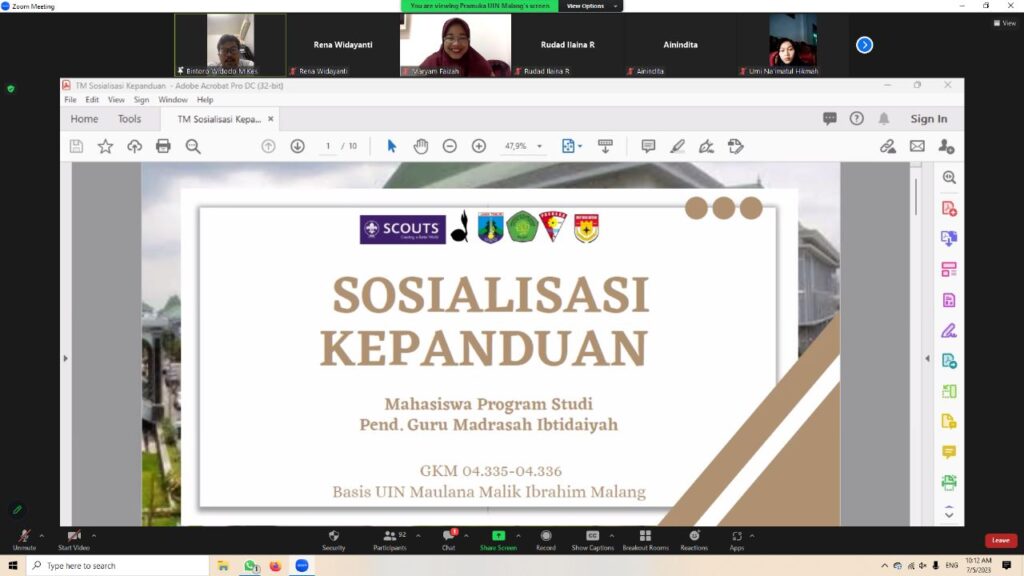Send file by email envelope icon
This screenshot has height=576, width=1024.
click(916, 146)
